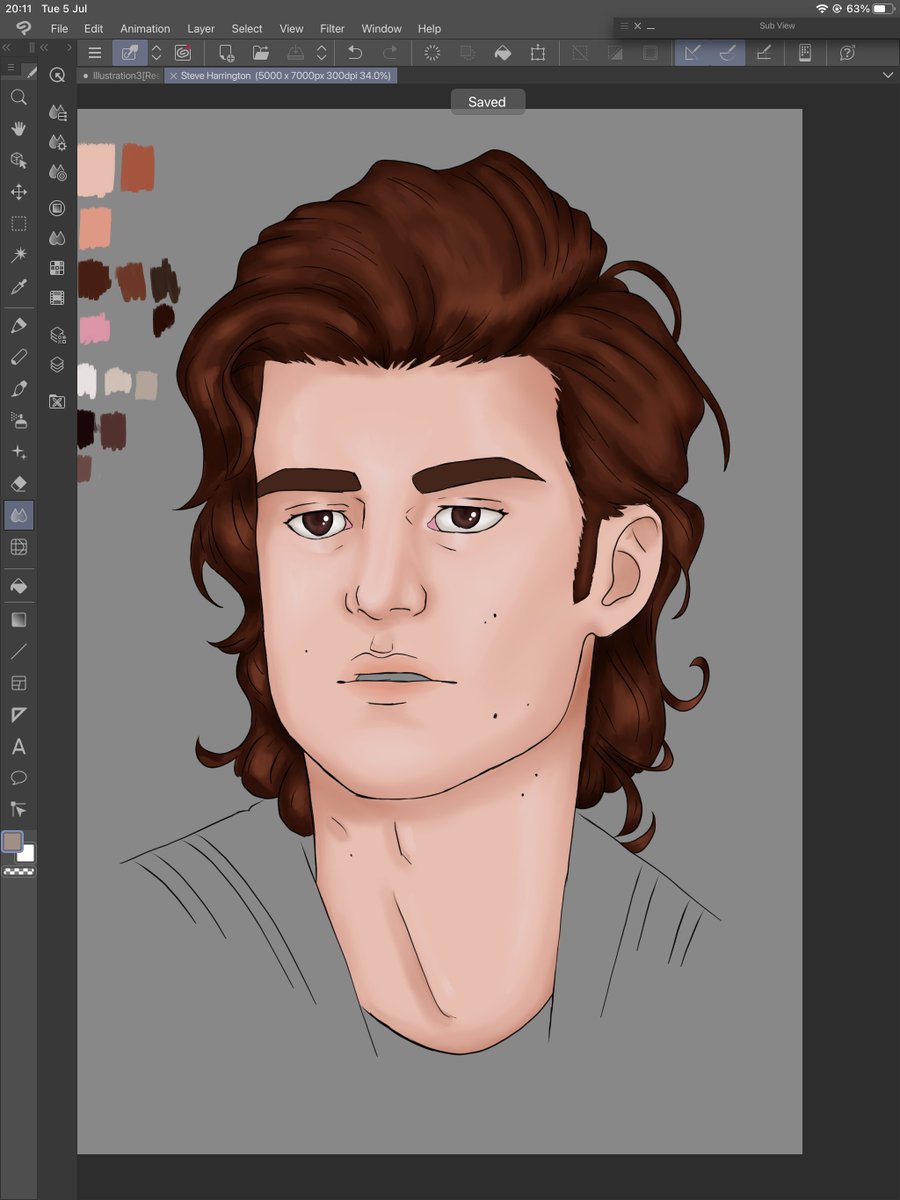Open the Quick Access palette icon

pos(57,75)
